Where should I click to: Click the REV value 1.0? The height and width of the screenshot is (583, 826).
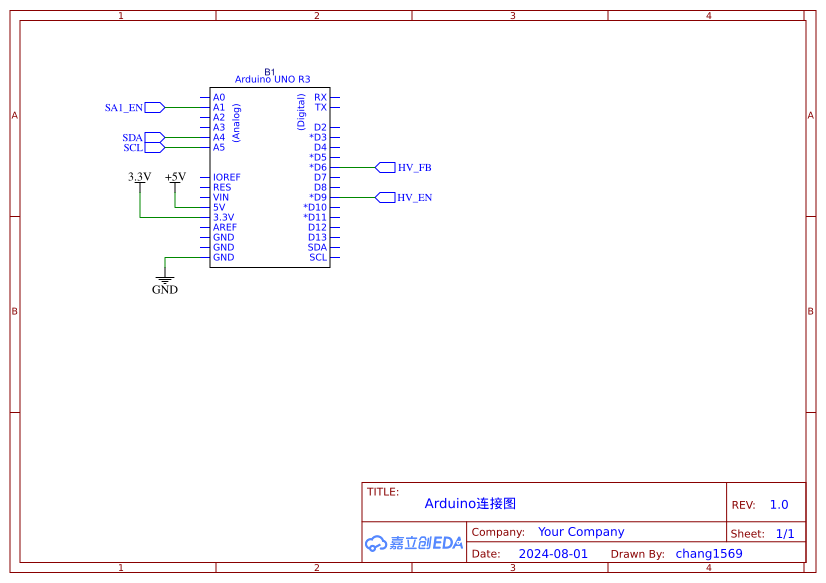coord(779,505)
